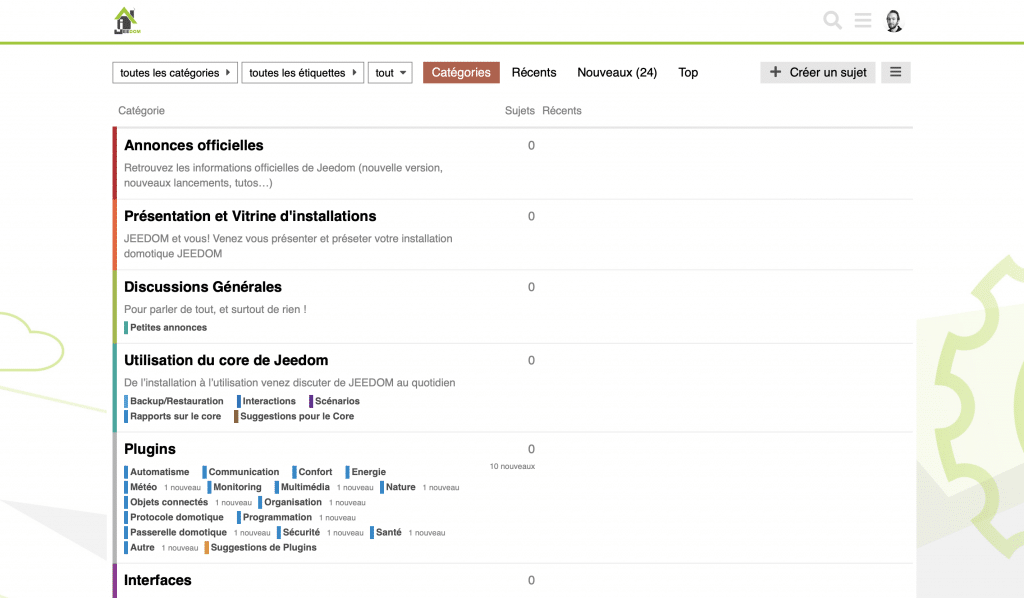Image resolution: width=1024 pixels, height=598 pixels.
Task: Click the 'Créer un sujet' button
Action: click(818, 72)
